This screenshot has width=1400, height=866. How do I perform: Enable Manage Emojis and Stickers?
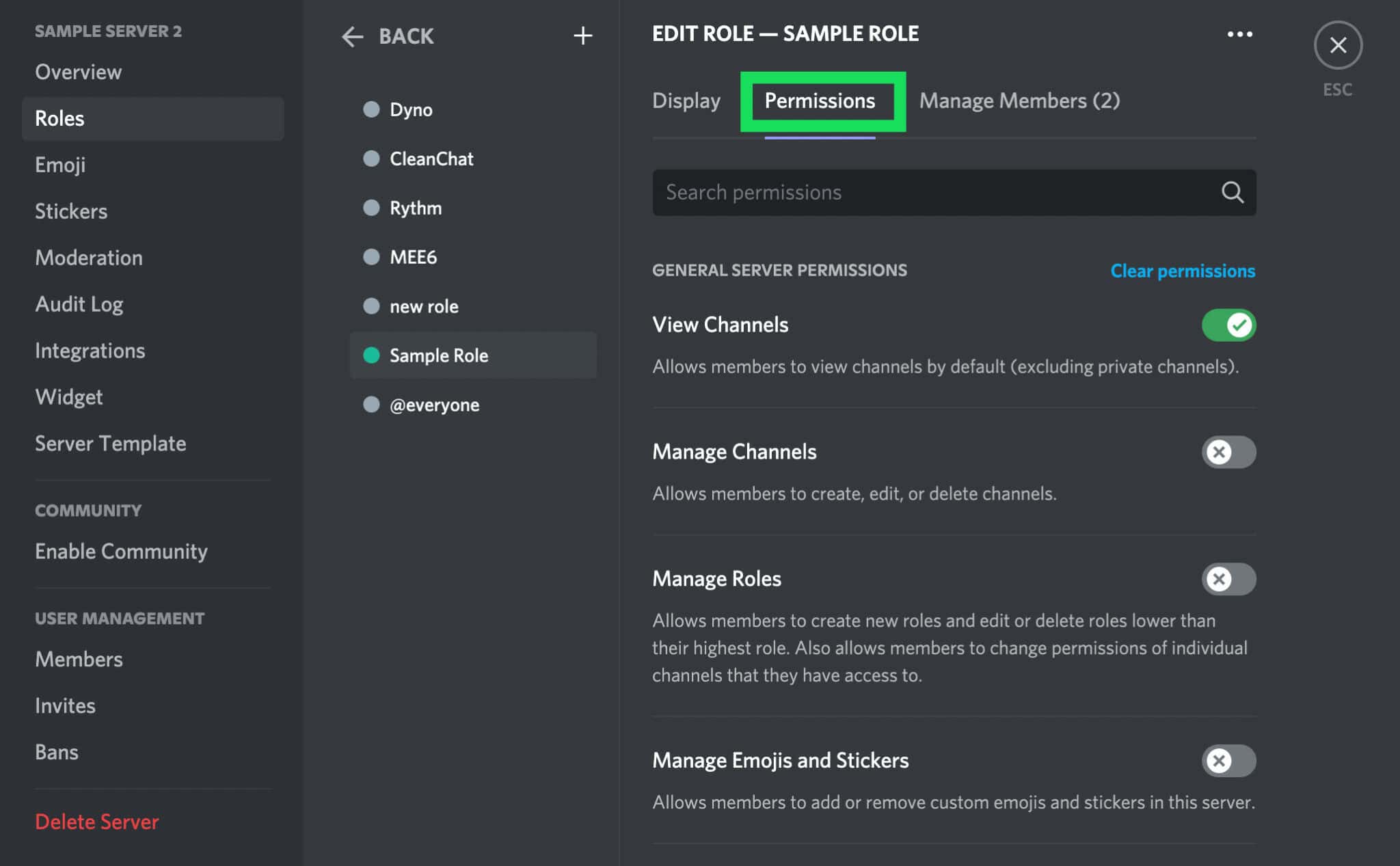1228,761
